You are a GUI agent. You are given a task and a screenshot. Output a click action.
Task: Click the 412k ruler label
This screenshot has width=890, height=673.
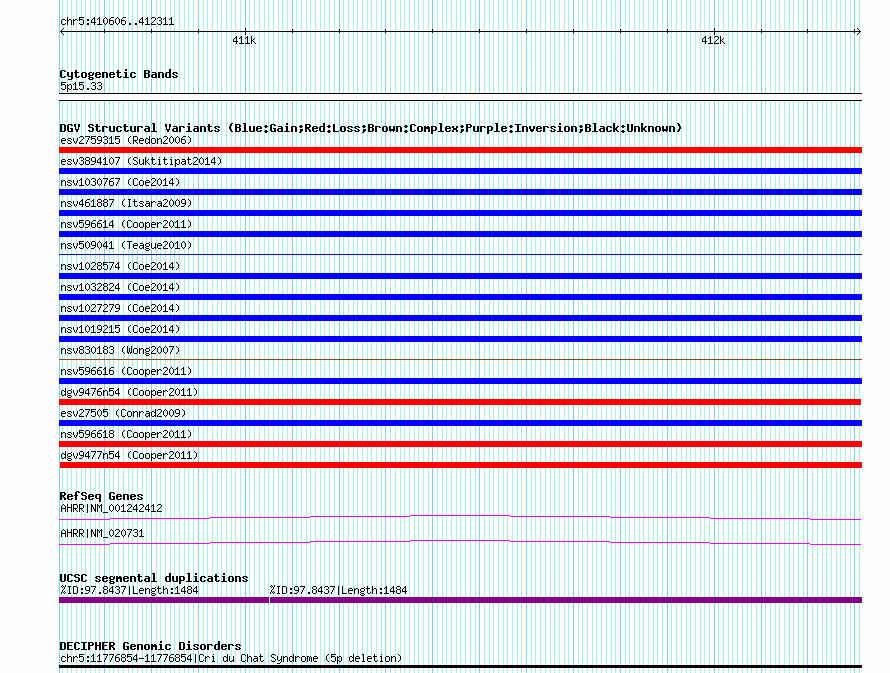tap(713, 40)
